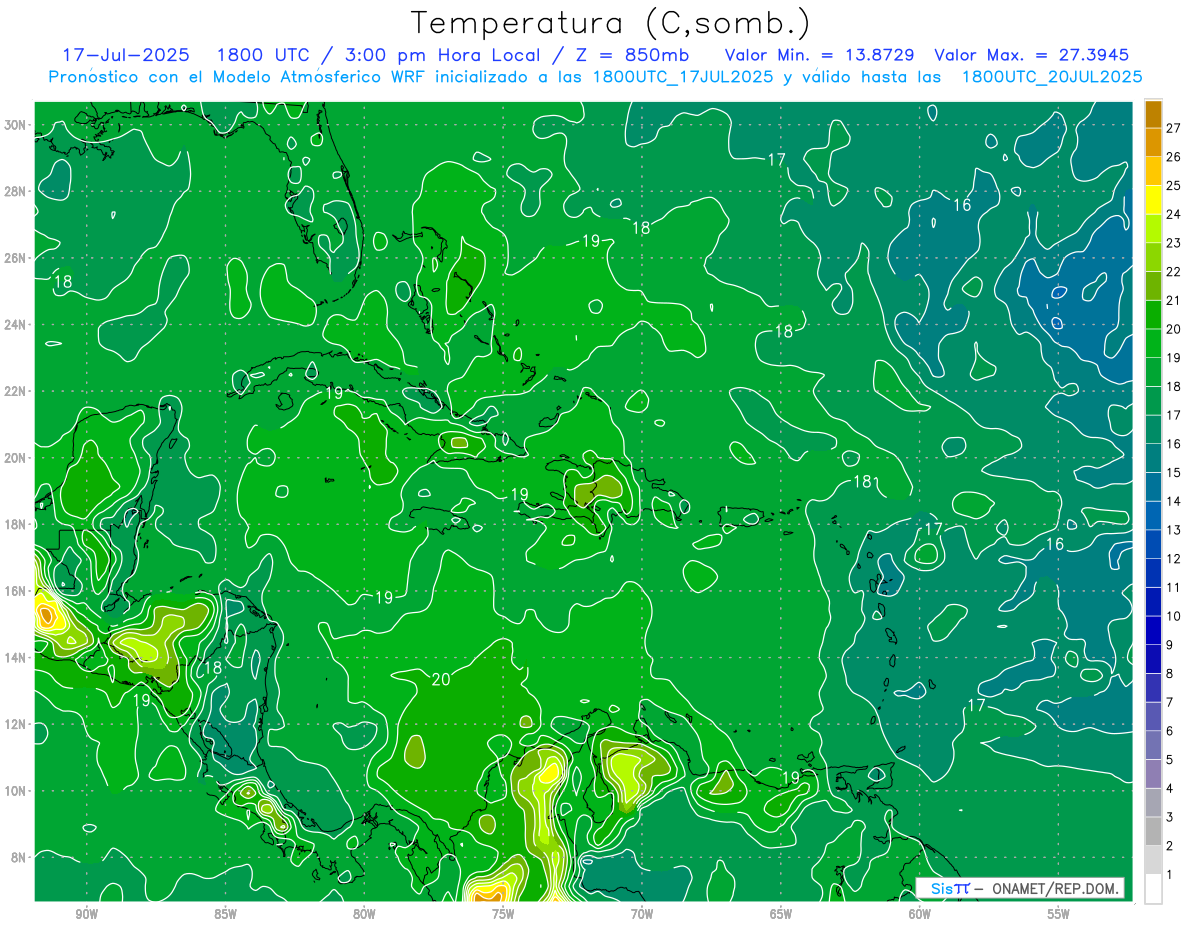Click the 18N latitude axis label

(x=17, y=524)
